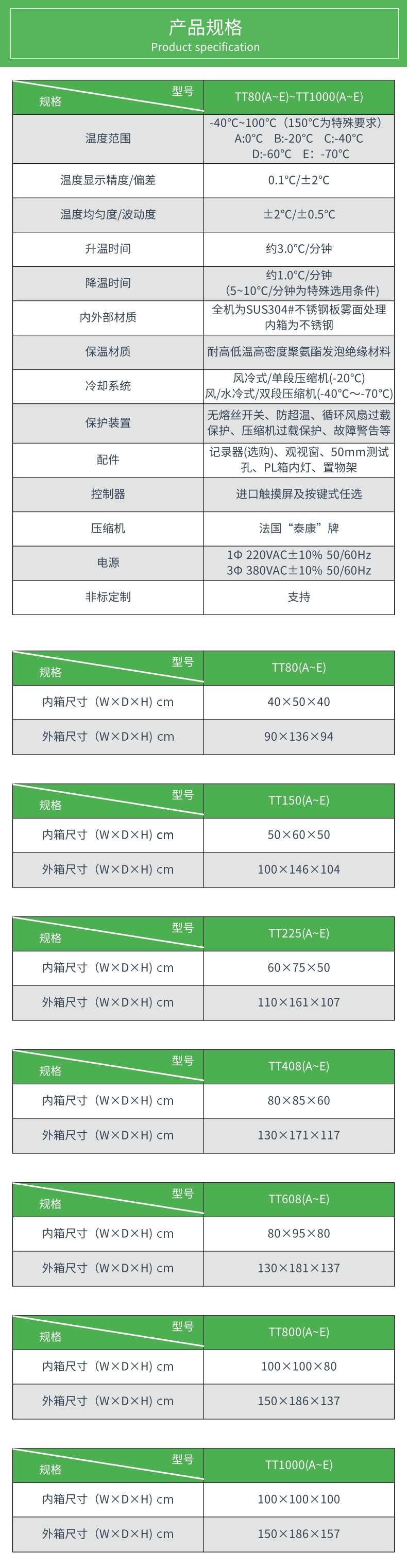Image resolution: width=407 pixels, height=1568 pixels.
Task: Select the TT80(A~E)~TT1000(A~E) model header cell
Action: coord(299,97)
